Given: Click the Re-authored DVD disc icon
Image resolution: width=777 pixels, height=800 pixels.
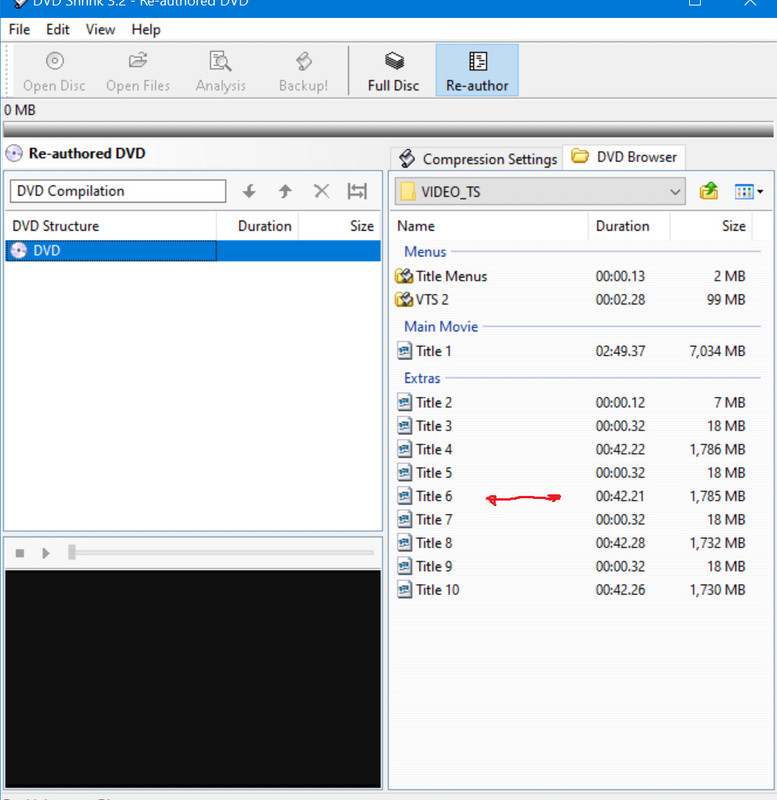Looking at the screenshot, I should pyautogui.click(x=14, y=154).
